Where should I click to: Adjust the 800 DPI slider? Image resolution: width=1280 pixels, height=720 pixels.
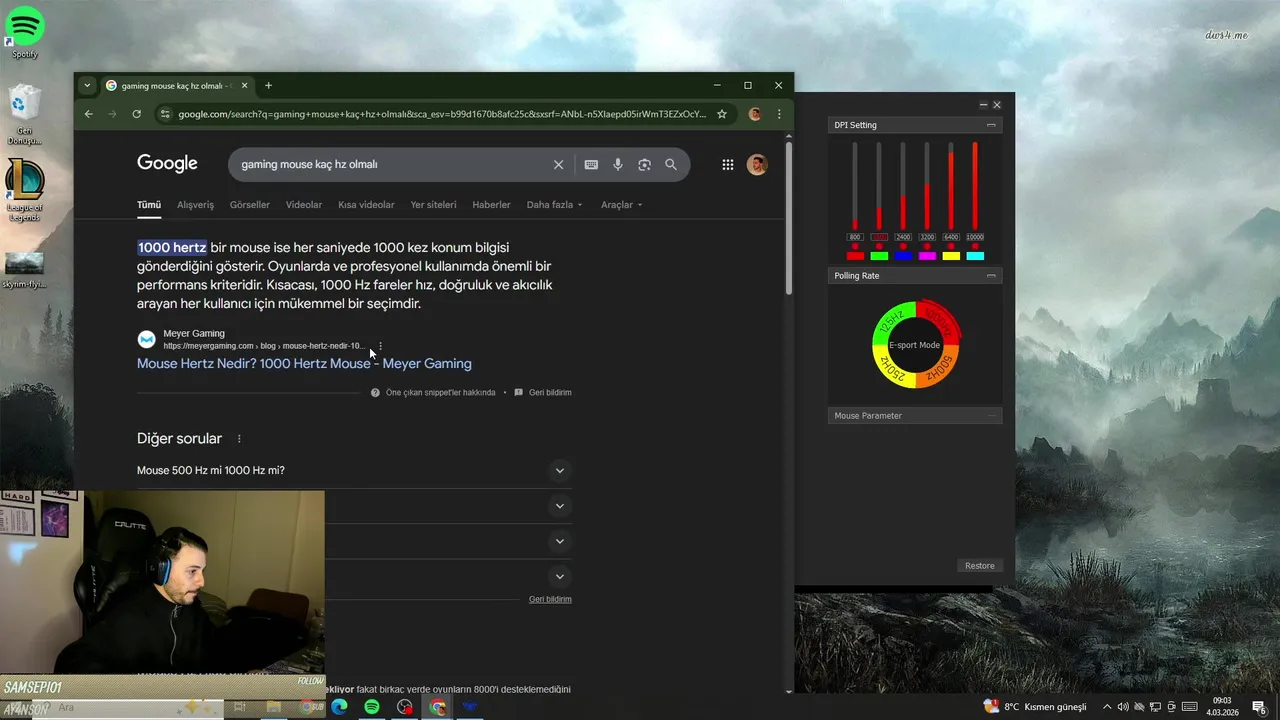tap(855, 186)
